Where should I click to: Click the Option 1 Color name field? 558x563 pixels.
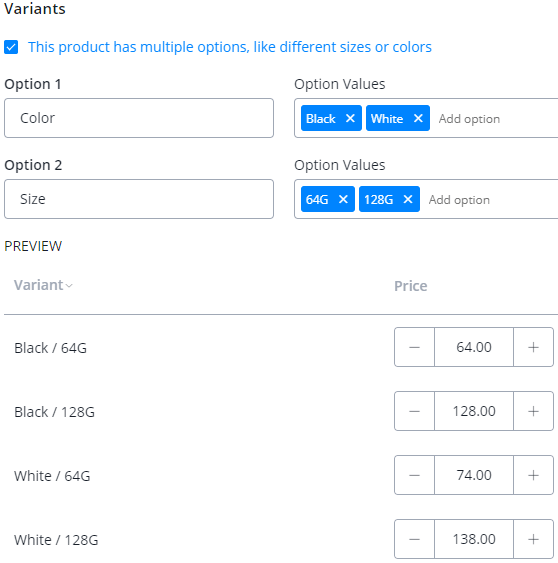(139, 118)
